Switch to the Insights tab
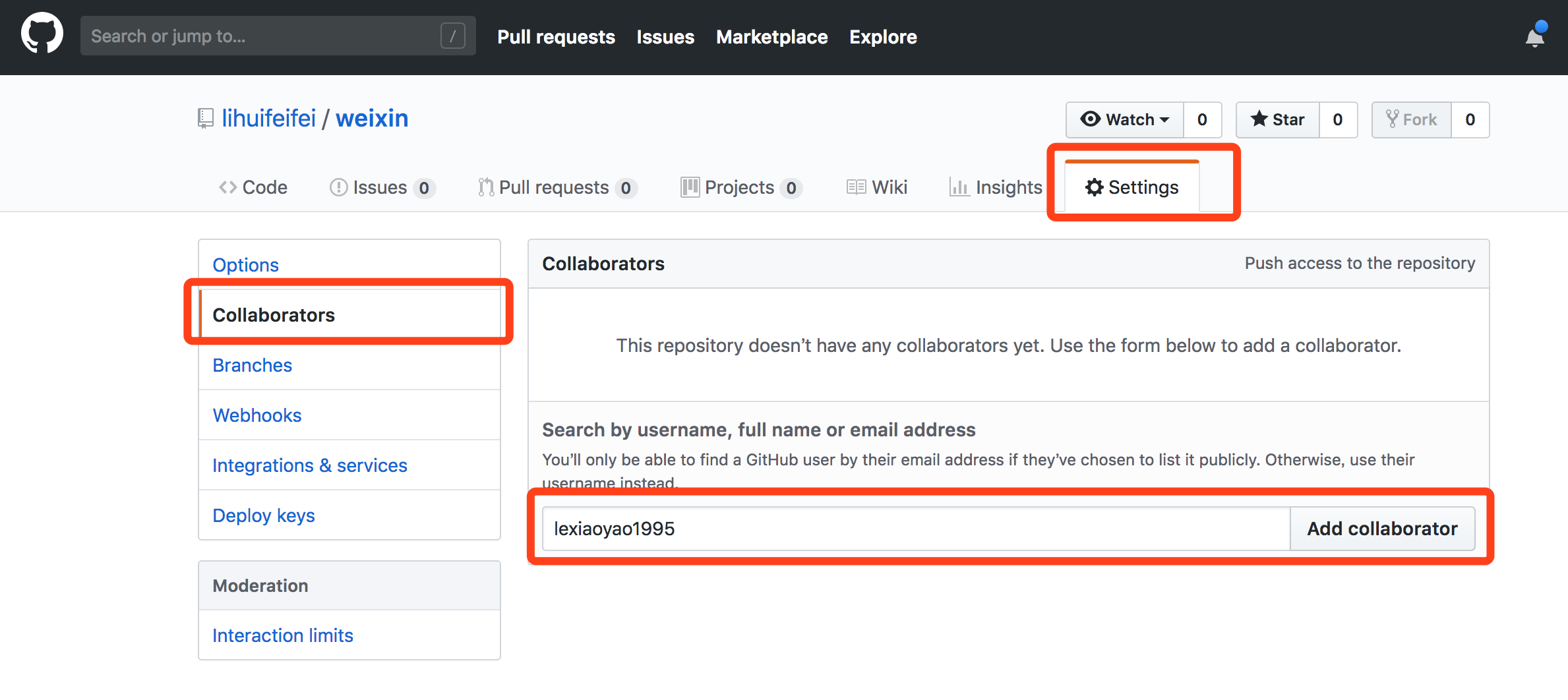The image size is (1568, 700). (x=996, y=187)
